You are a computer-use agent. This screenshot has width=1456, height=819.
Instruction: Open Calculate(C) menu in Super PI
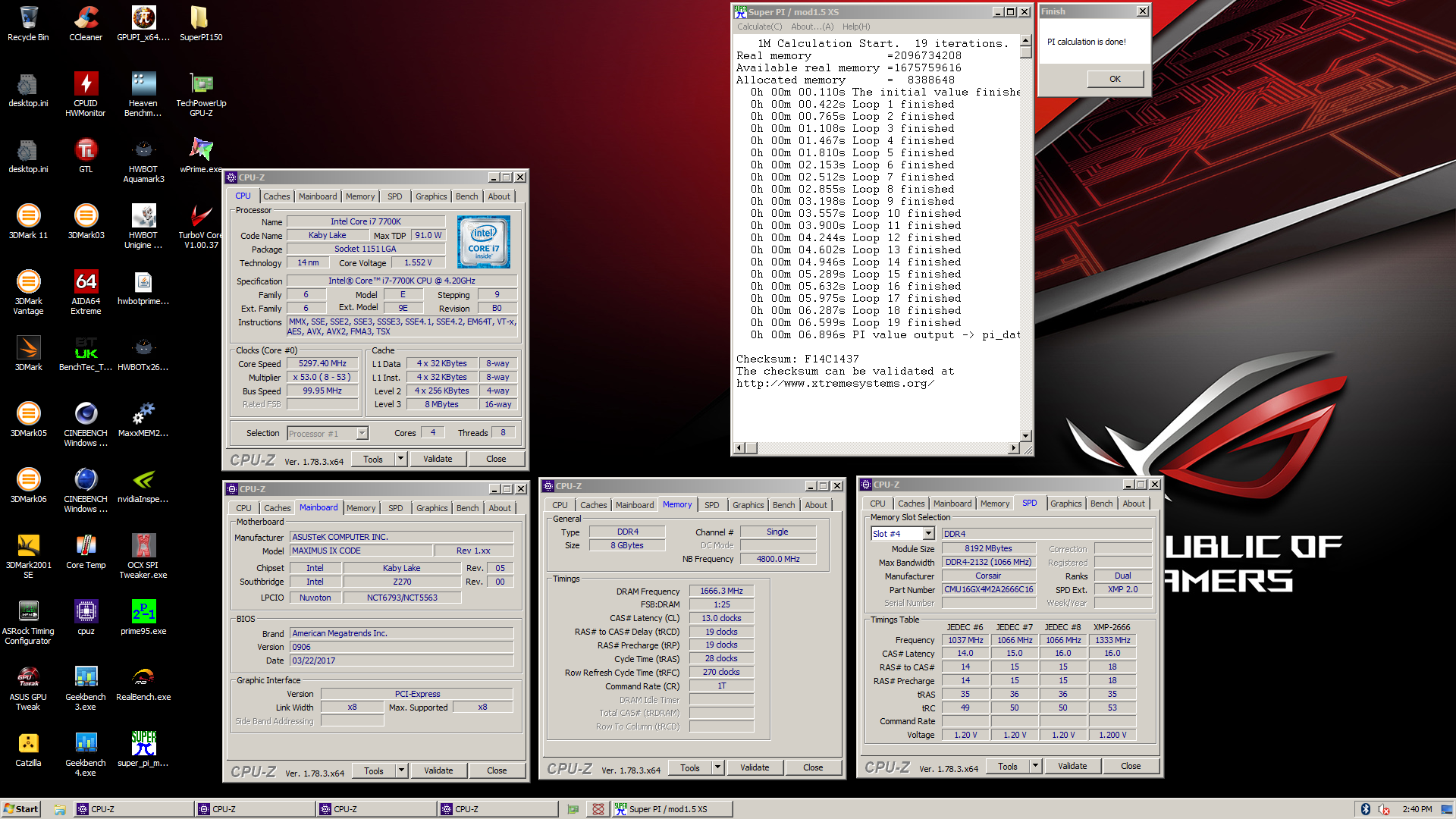(759, 27)
